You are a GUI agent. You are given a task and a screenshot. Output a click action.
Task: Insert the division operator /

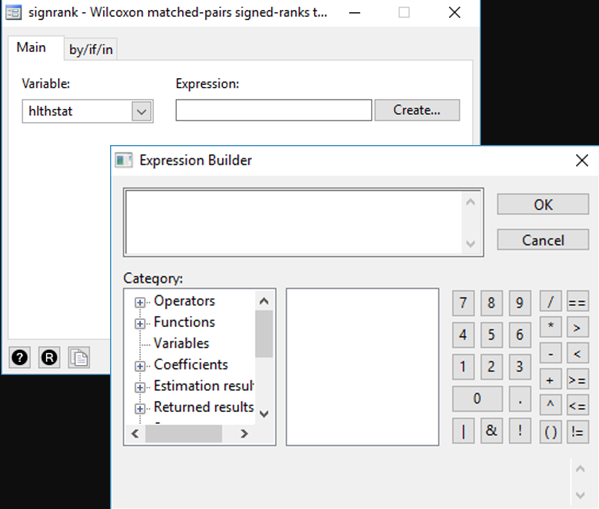click(550, 301)
